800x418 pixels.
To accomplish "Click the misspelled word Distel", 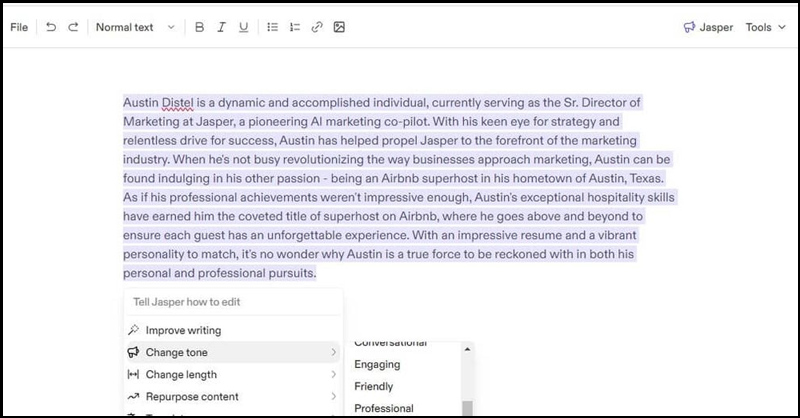I will [x=178, y=103].
